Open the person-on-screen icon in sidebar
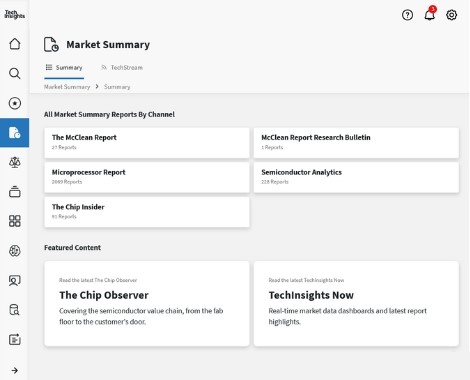This screenshot has height=380, width=470. tap(15, 280)
